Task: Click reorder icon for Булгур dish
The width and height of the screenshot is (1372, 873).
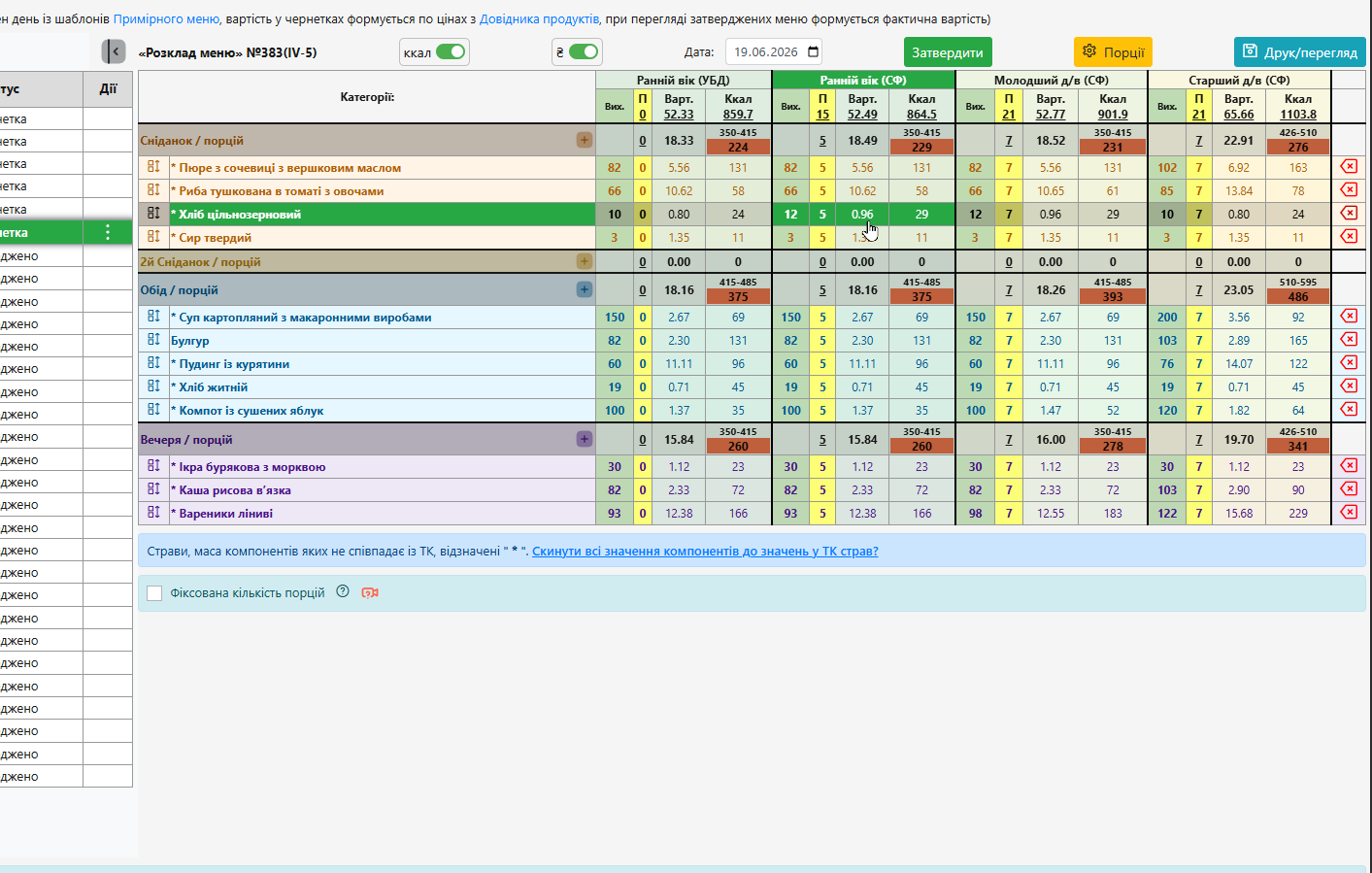Action: (153, 340)
